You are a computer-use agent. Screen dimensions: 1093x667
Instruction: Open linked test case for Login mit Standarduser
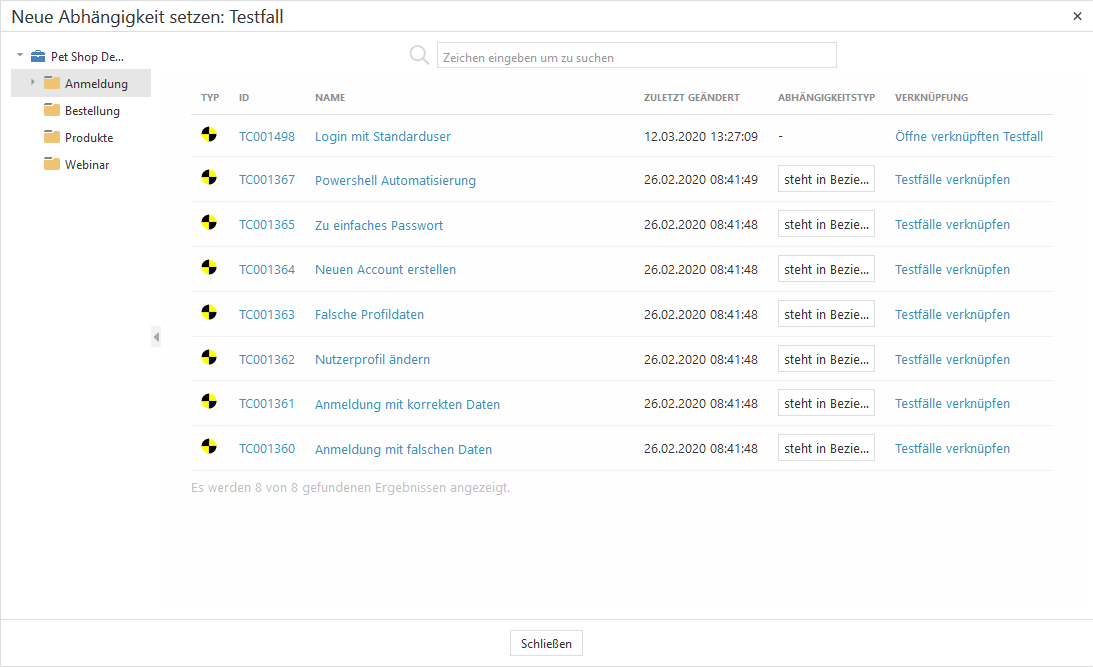[x=968, y=136]
